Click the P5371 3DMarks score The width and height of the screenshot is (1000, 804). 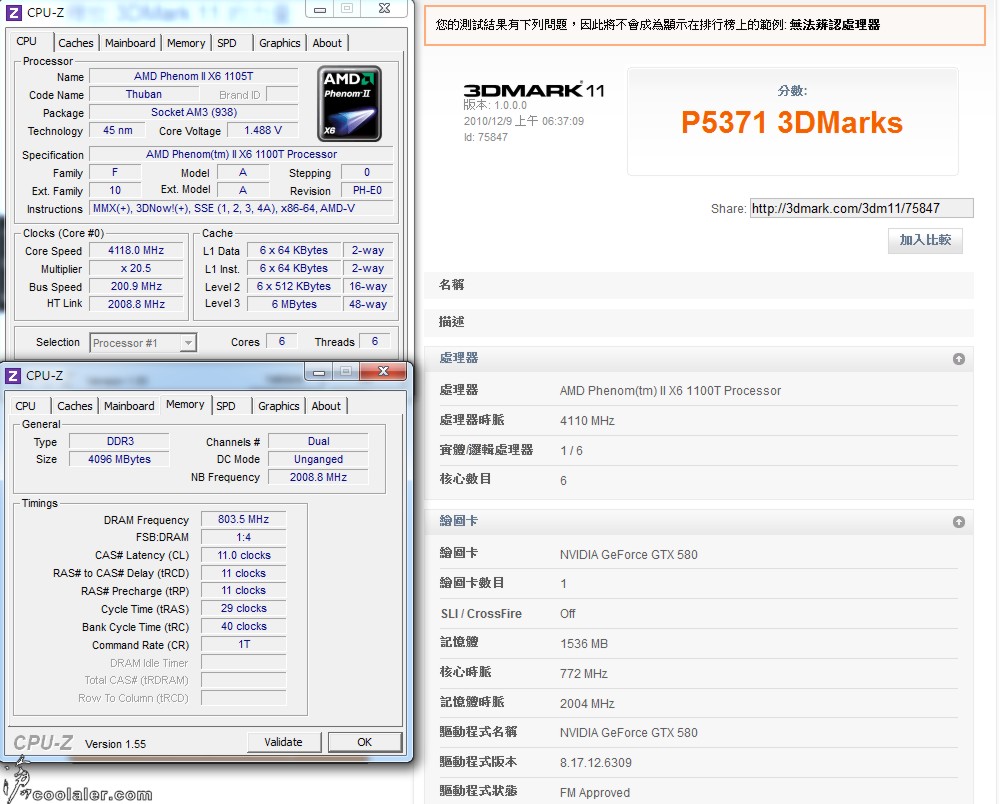tap(792, 122)
